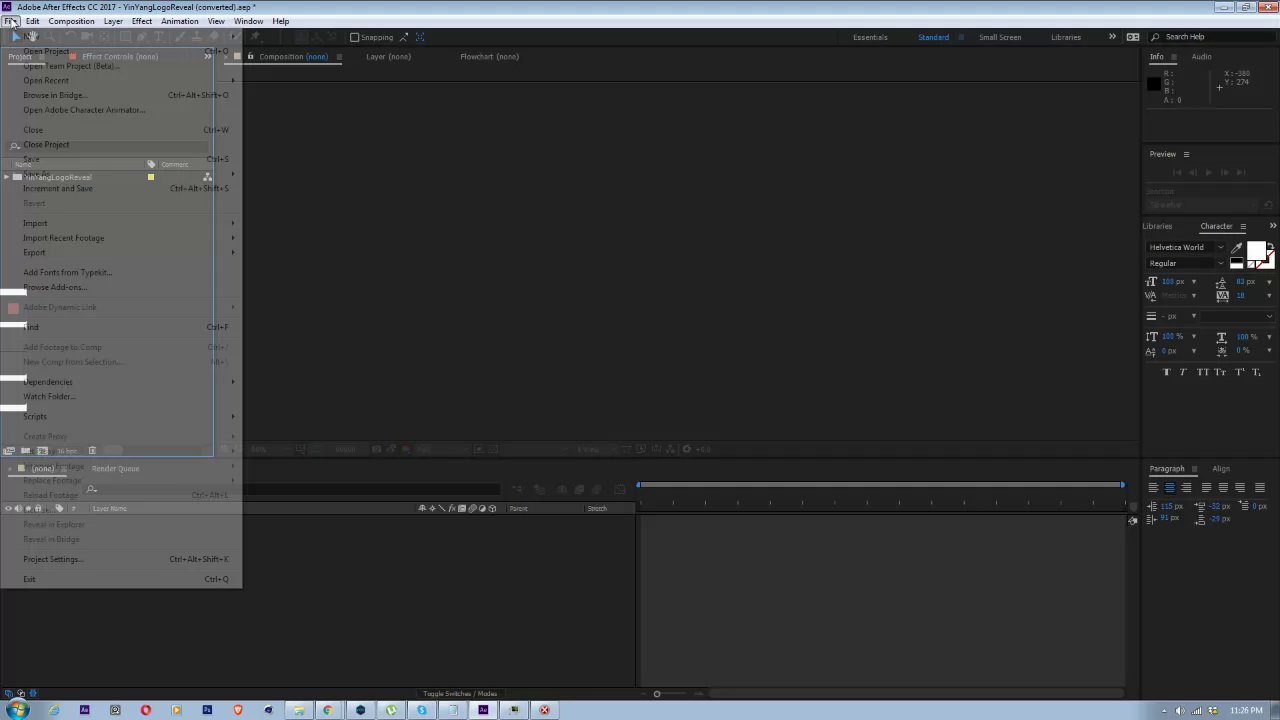Viewport: 1280px width, 720px height.
Task: Justify all lines of paragraph
Action: pos(1259,488)
